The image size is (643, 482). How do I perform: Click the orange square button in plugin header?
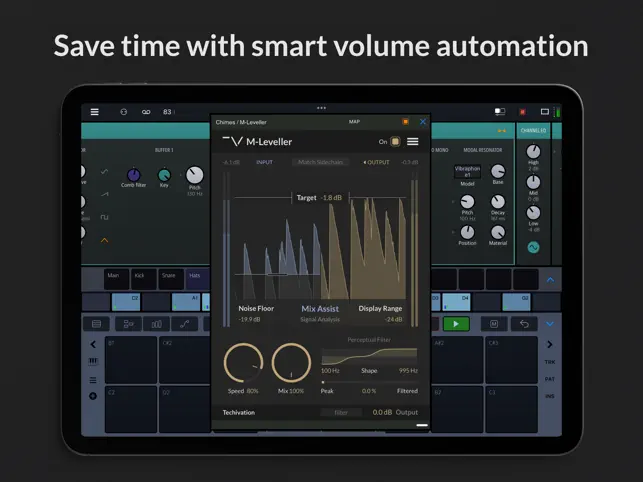(405, 122)
